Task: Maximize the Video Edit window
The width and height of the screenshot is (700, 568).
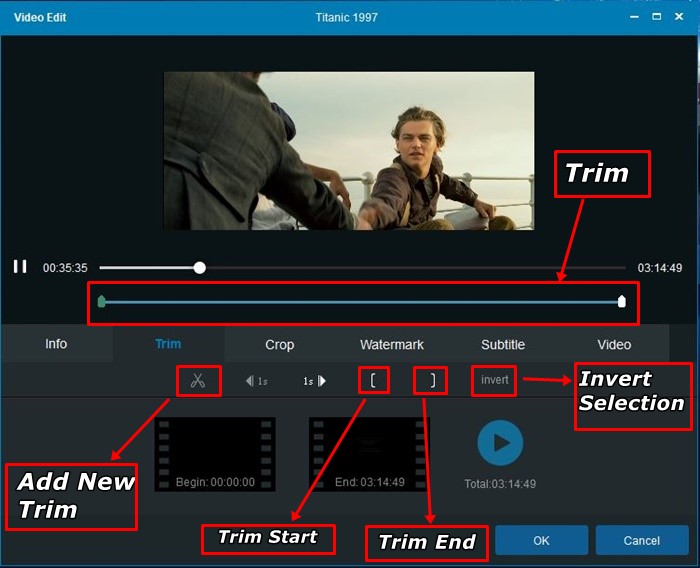Action: click(x=656, y=17)
